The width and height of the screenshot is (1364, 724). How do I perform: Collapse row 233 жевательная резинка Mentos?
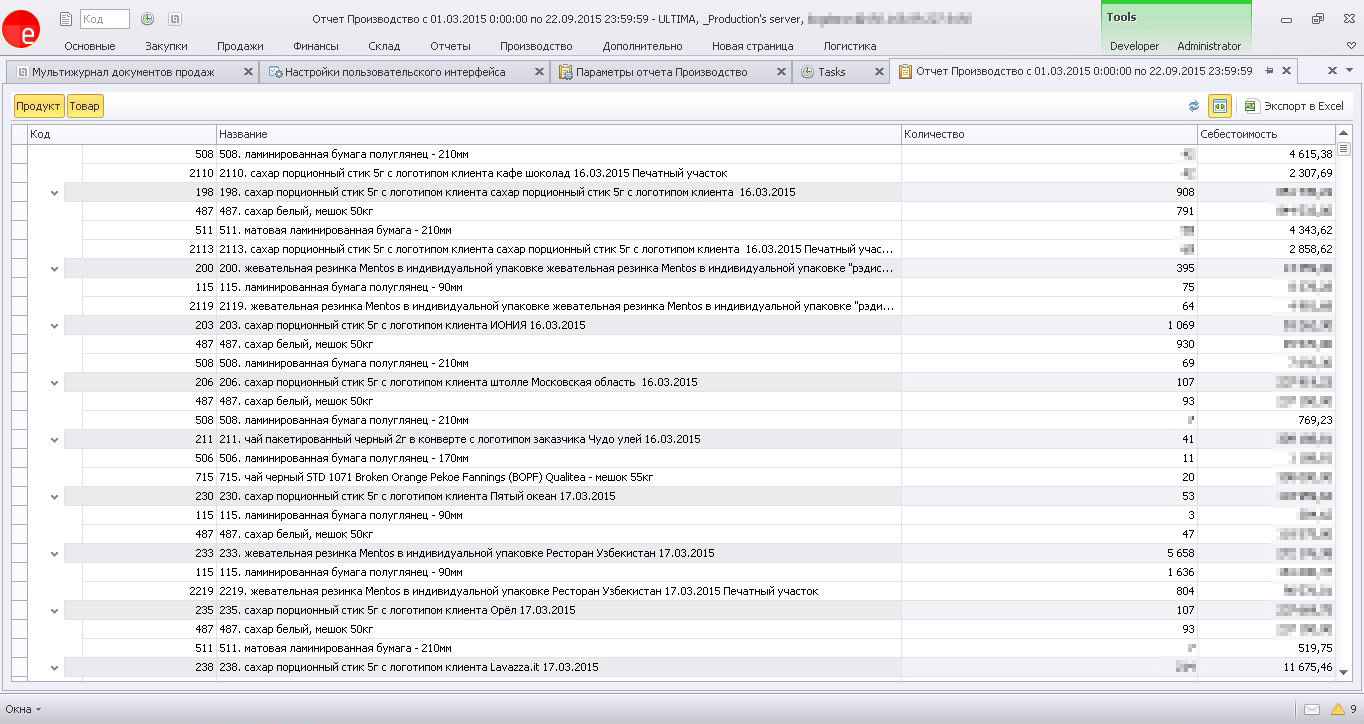click(x=55, y=554)
